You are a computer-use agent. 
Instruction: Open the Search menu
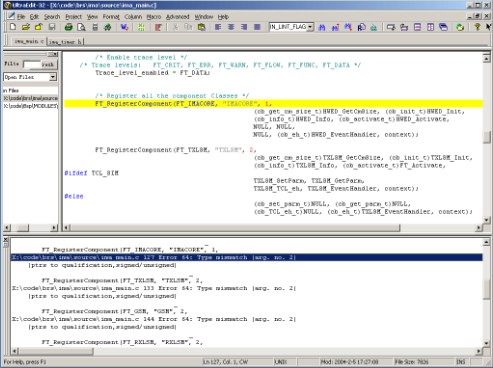[x=52, y=17]
